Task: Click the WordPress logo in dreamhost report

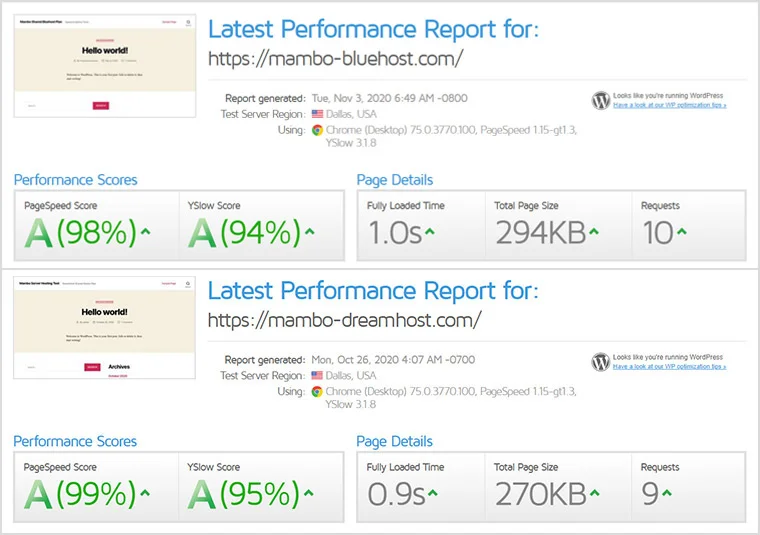Action: (601, 362)
